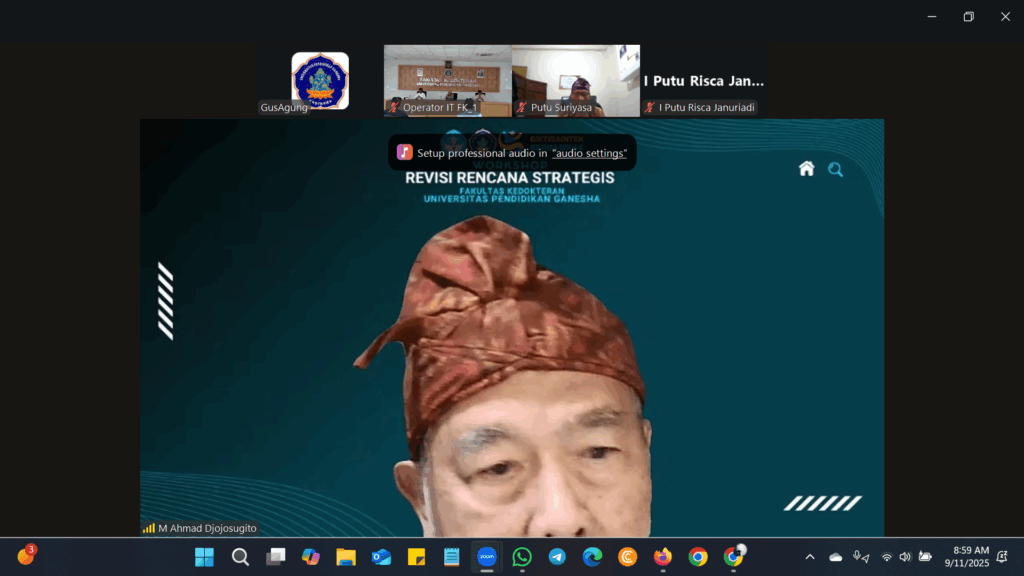This screenshot has width=1024, height=576.
Task: Click muted mic icon of I Putu Risca Januriadi
Action: tap(649, 108)
